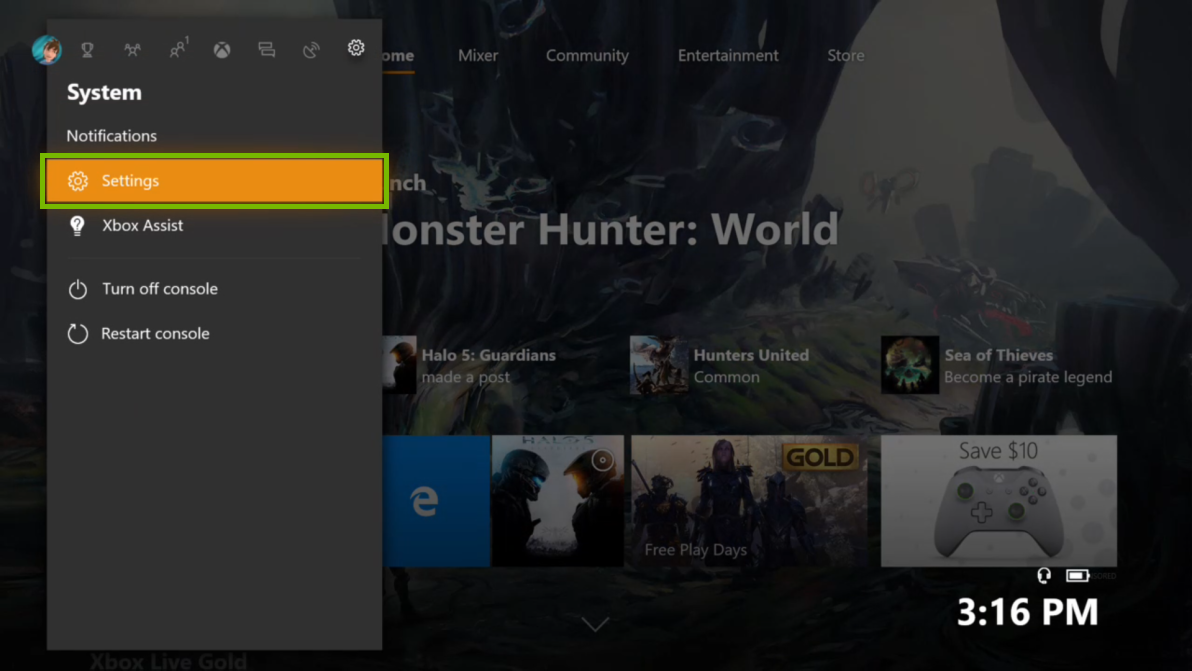Open the Community tab
Viewport: 1192px width, 671px height.
(x=587, y=55)
